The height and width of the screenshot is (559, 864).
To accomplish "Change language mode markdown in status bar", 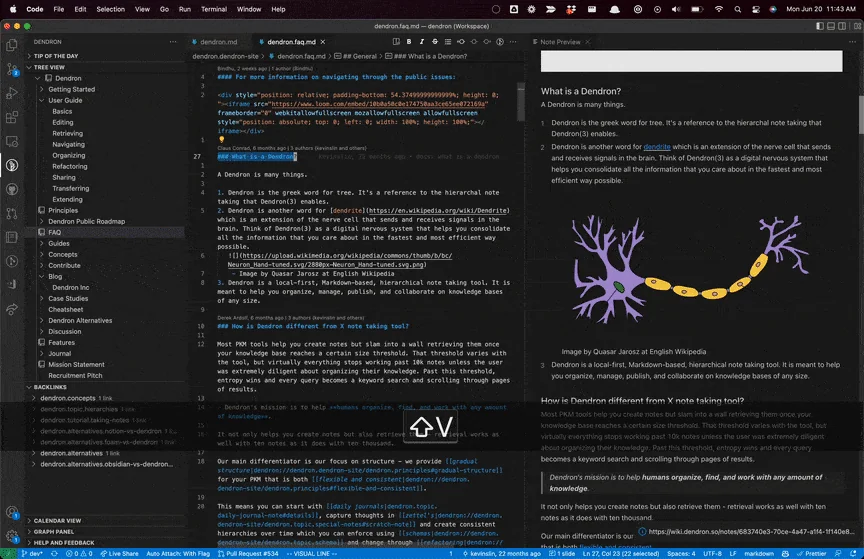I will [759, 553].
